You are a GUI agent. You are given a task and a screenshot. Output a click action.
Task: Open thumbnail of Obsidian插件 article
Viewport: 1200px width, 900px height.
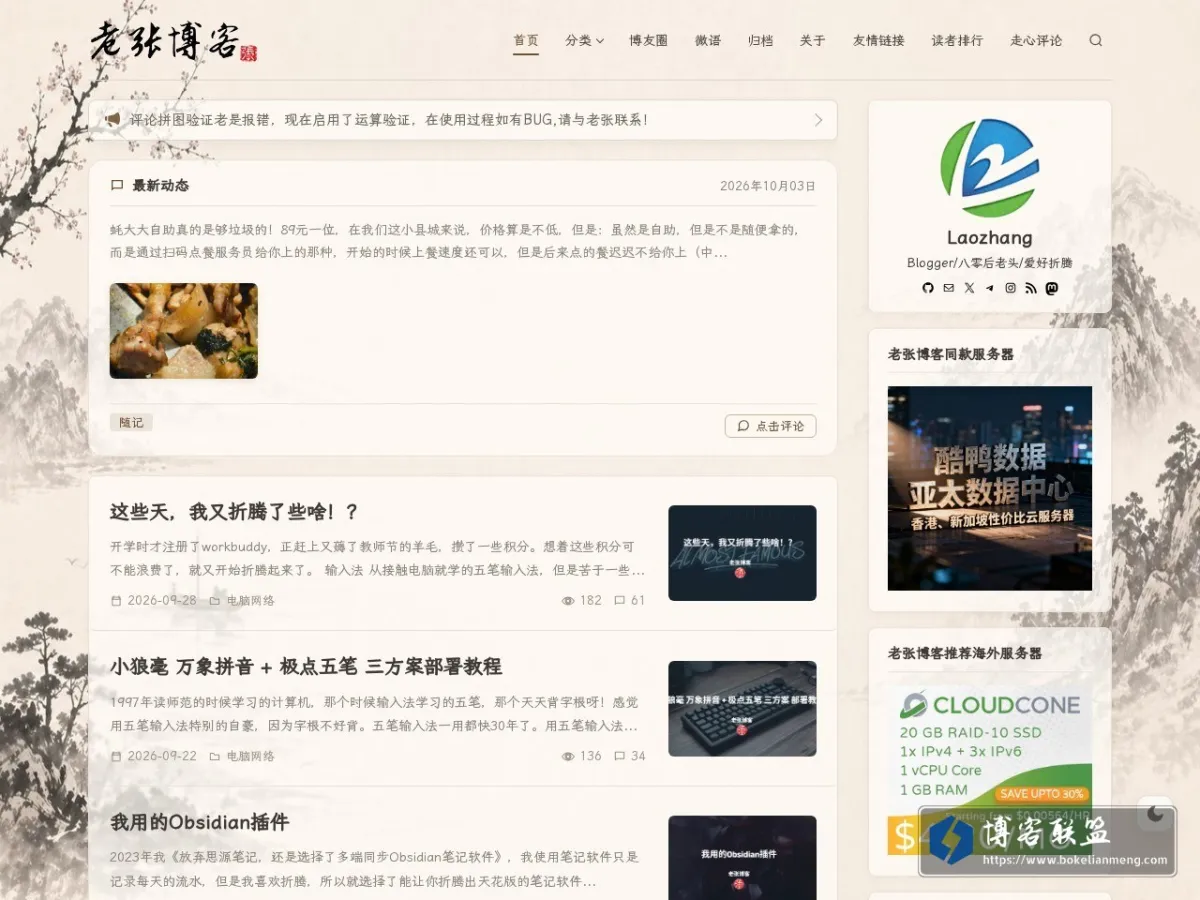742,858
